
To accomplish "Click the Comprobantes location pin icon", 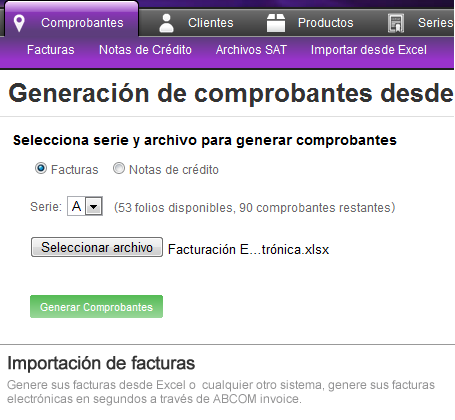I will (x=19, y=23).
